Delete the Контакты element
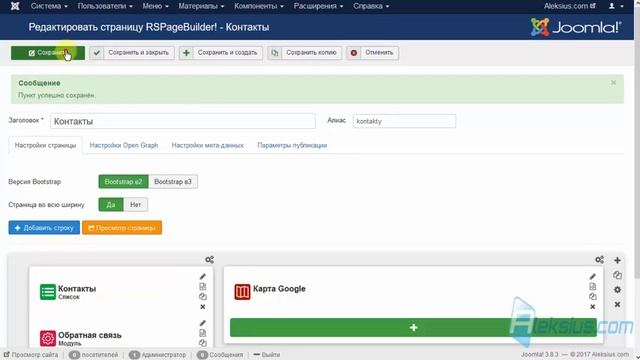 [202, 307]
